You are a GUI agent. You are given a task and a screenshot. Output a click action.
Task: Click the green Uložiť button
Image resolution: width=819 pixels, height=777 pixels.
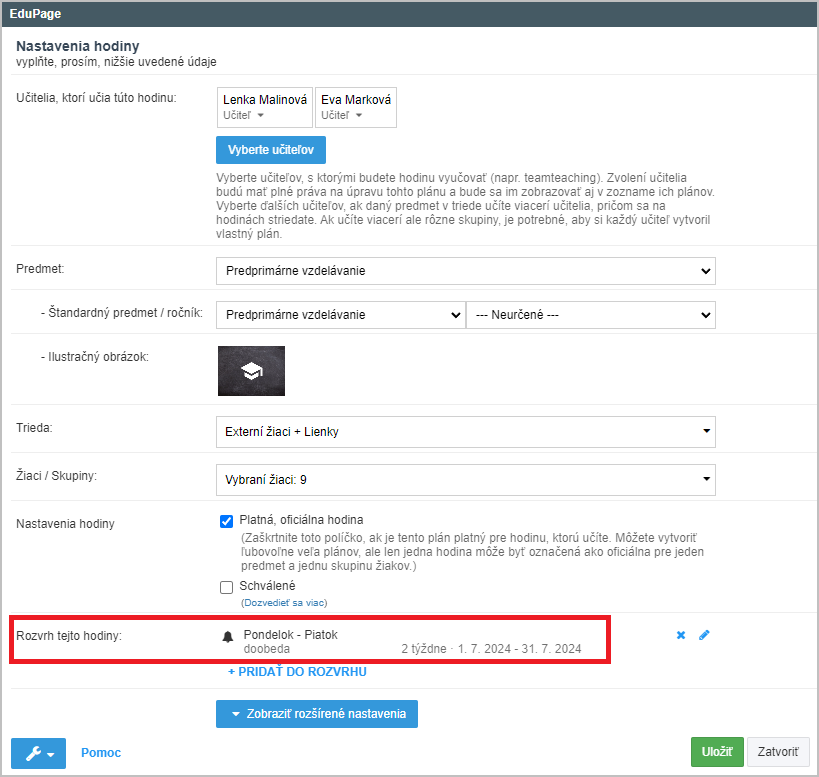click(x=717, y=752)
